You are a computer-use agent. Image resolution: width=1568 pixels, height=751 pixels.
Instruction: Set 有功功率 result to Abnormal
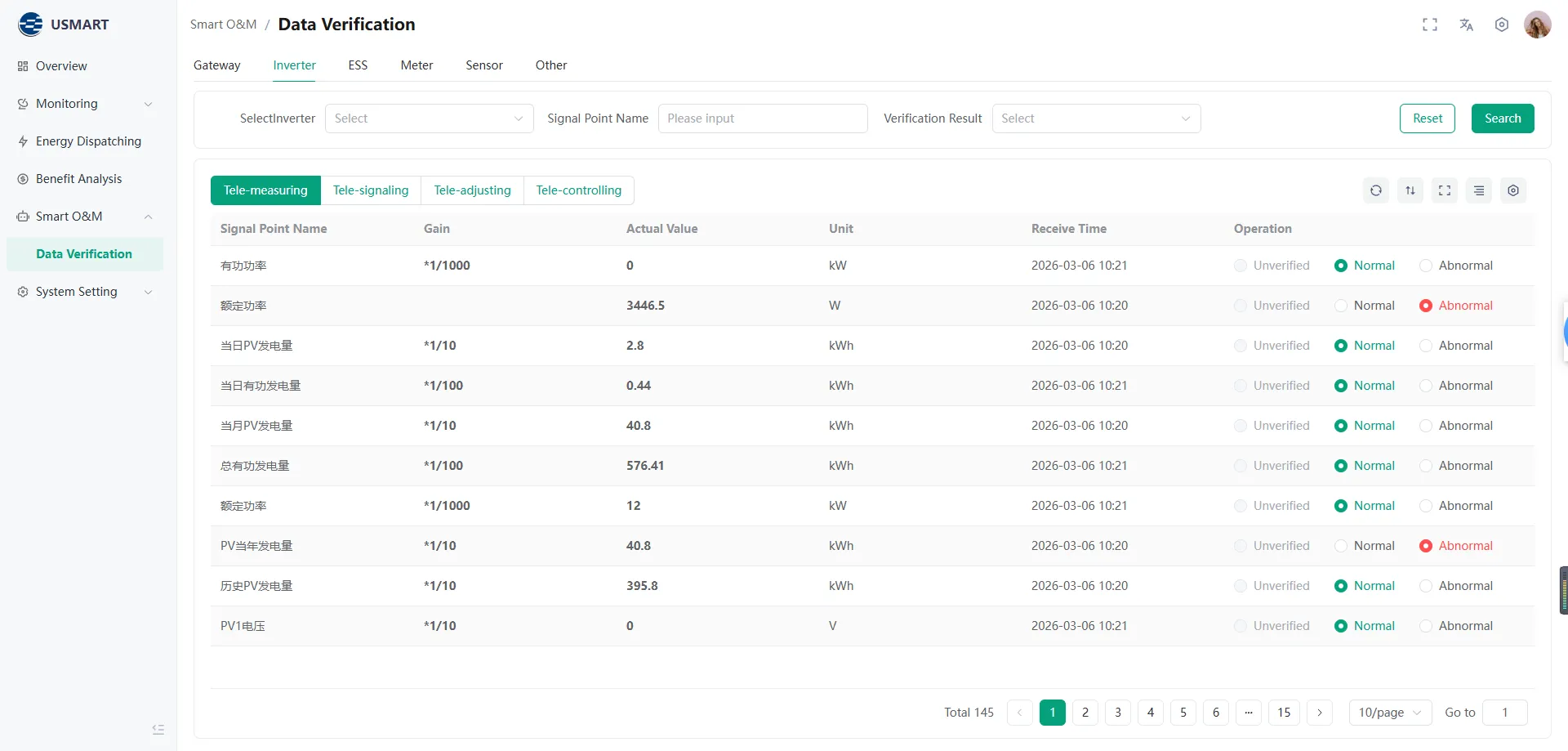click(1427, 265)
